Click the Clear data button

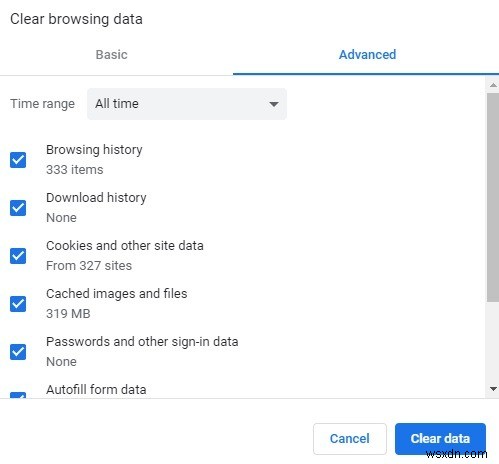pos(440,439)
